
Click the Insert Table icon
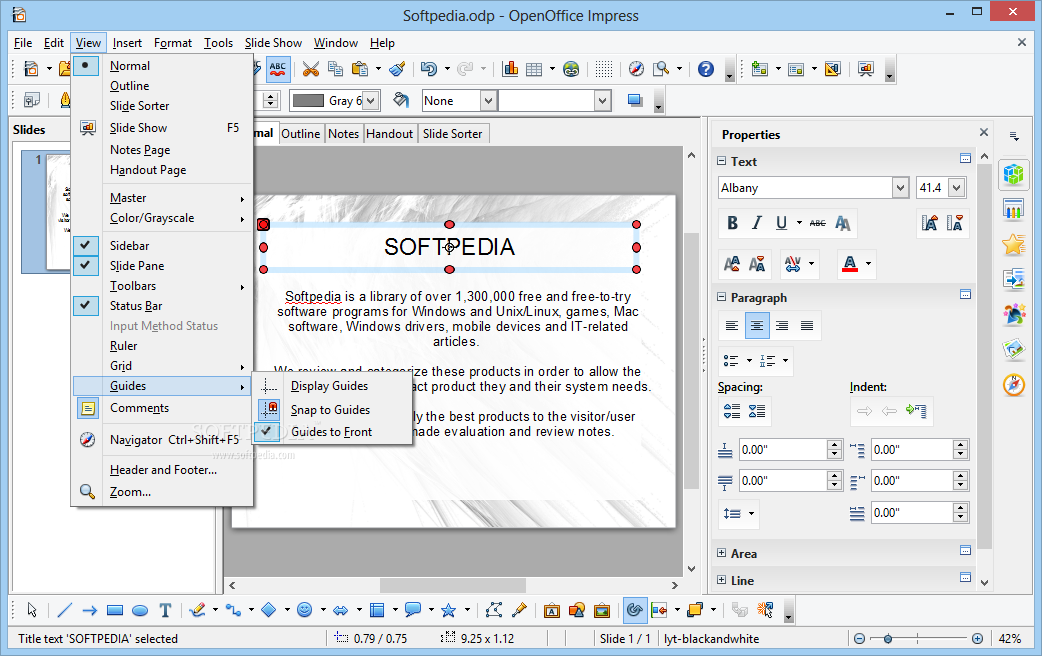[534, 69]
